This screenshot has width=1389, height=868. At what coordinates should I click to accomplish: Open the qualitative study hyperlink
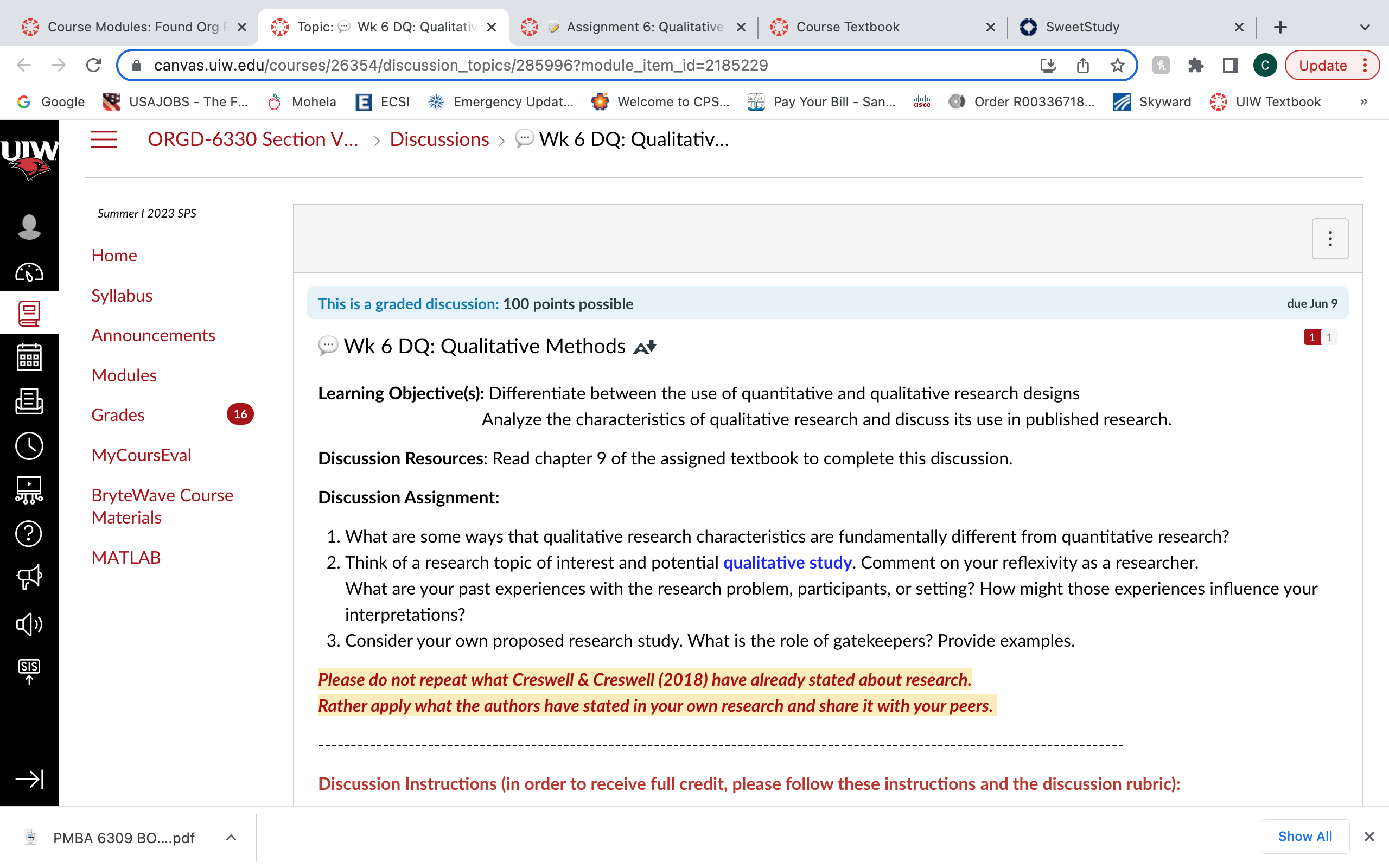pos(787,563)
